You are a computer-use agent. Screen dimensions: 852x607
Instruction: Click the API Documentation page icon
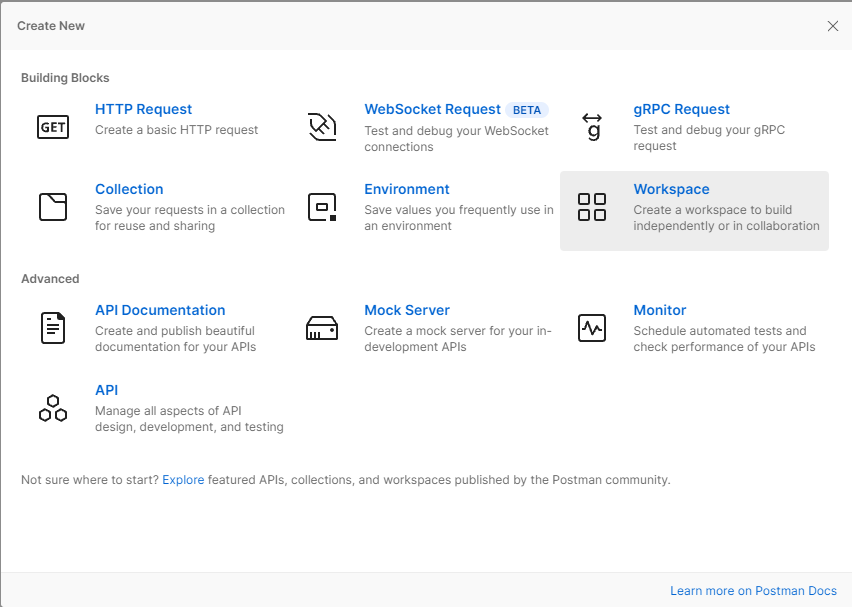pyautogui.click(x=52, y=327)
